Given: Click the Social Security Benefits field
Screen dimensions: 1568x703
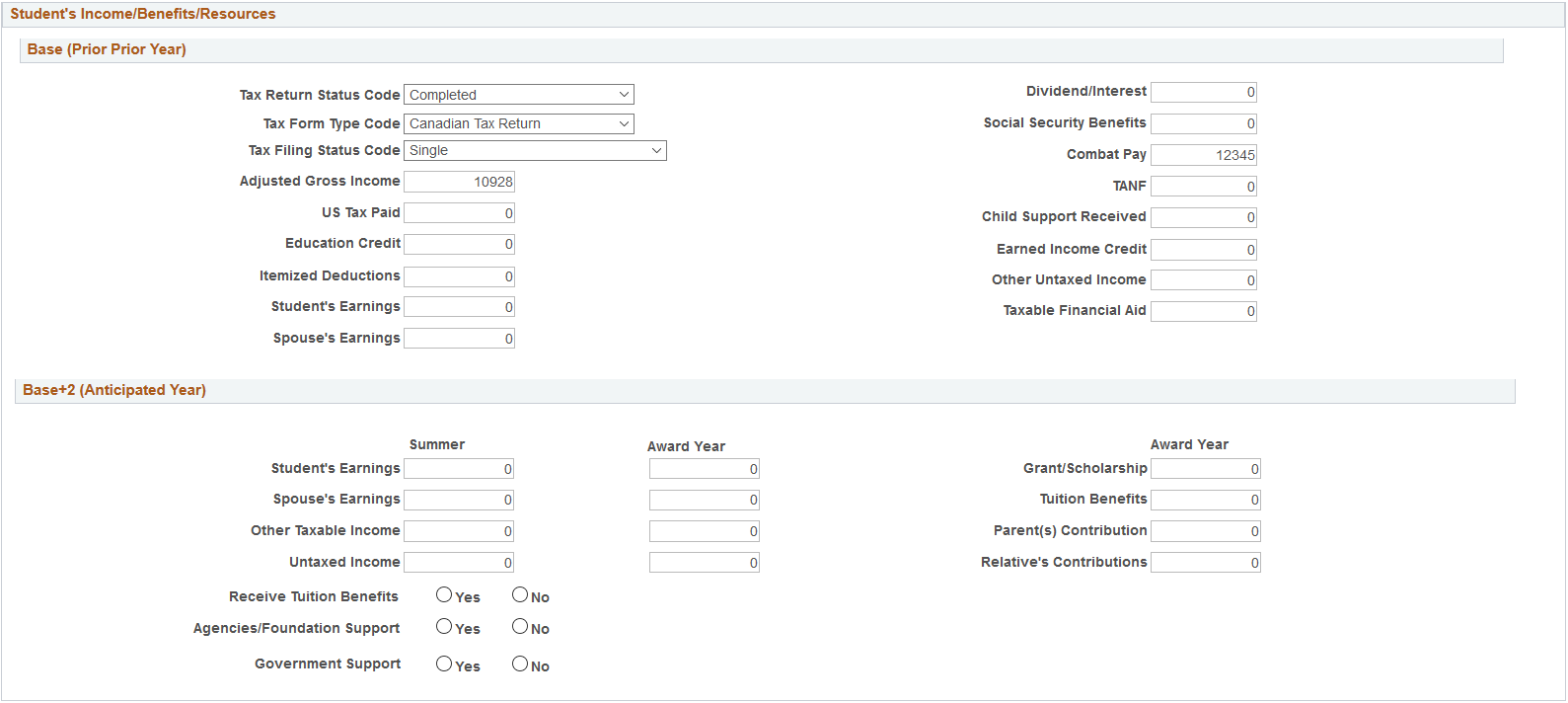Looking at the screenshot, I should pos(1204,123).
